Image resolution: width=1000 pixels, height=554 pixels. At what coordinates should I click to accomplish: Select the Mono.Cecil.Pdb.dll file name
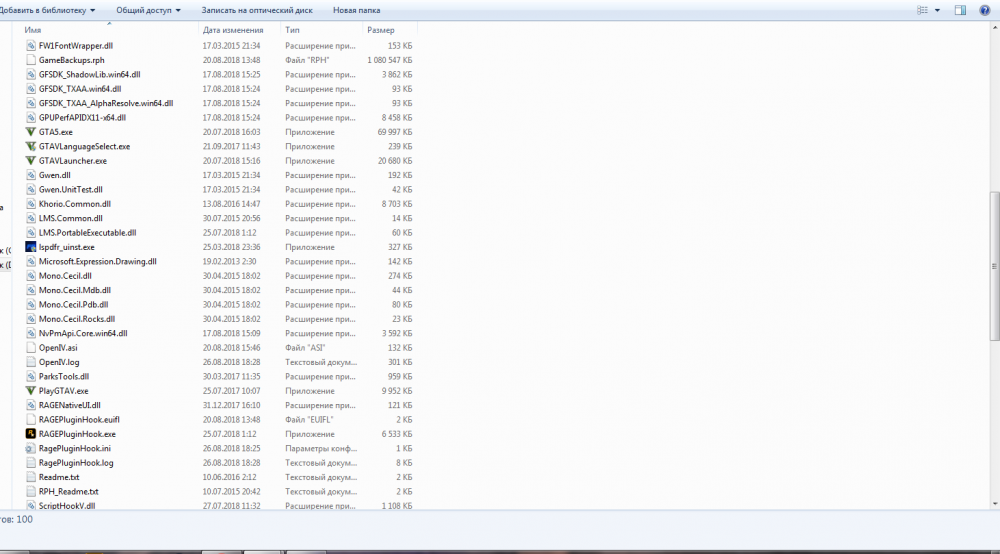[x=73, y=305]
